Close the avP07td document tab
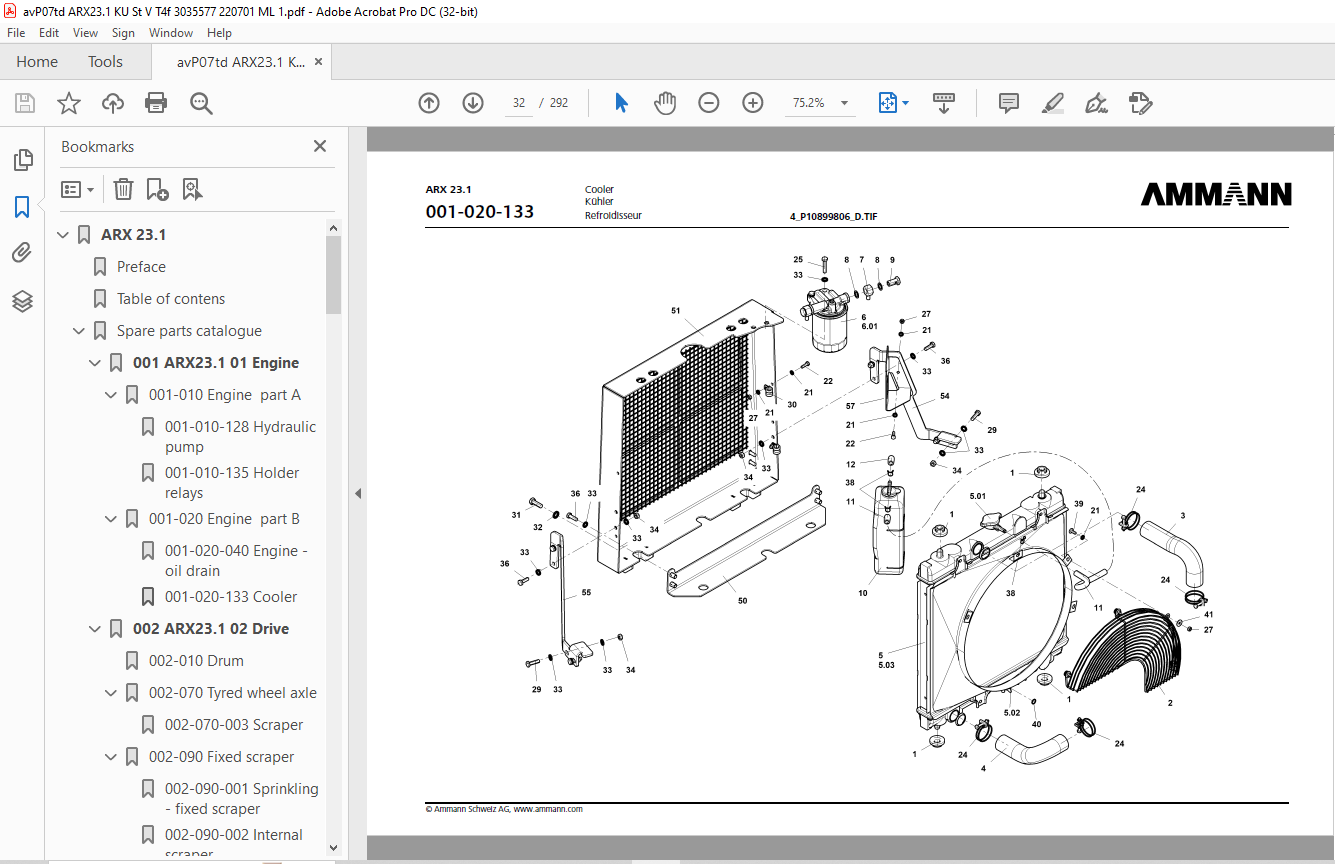Image resolution: width=1335 pixels, height=864 pixels. [319, 62]
